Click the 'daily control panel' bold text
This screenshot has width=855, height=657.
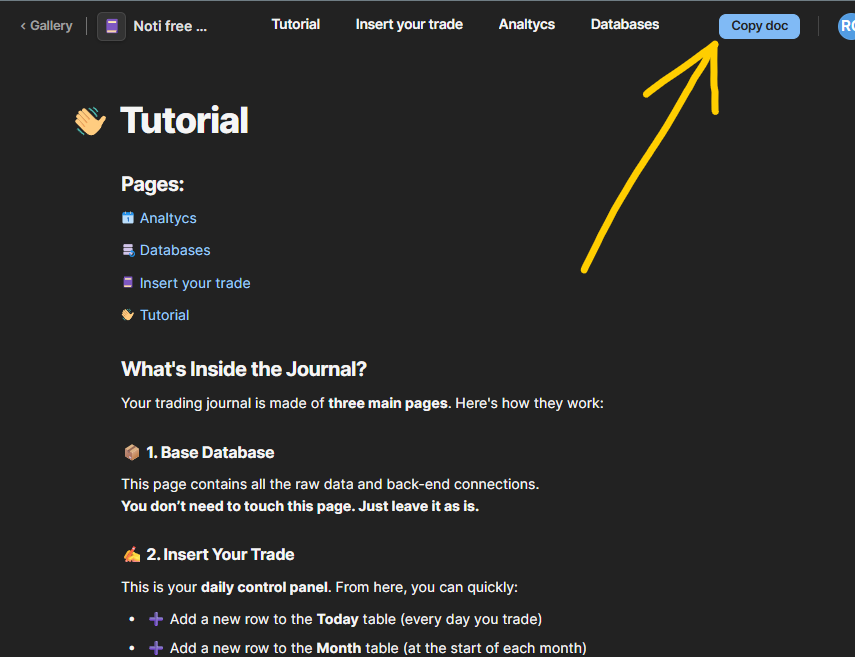tap(264, 587)
